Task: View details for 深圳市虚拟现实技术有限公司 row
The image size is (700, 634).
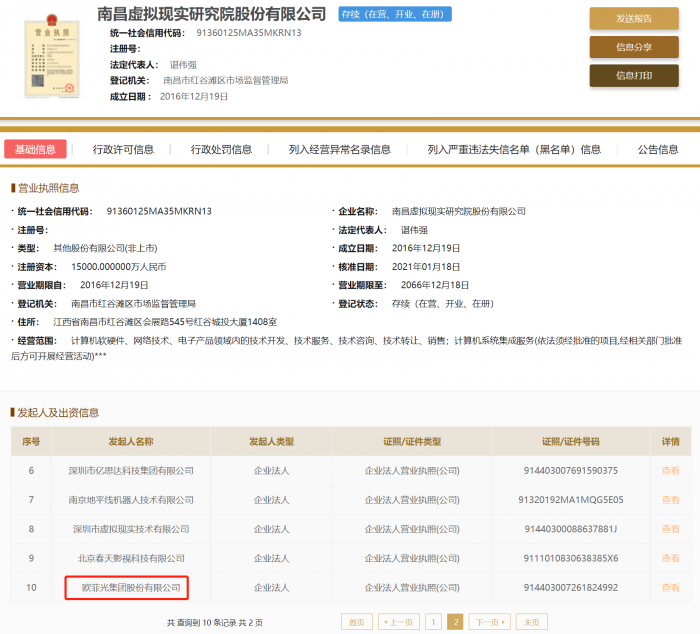Action: pos(671,529)
